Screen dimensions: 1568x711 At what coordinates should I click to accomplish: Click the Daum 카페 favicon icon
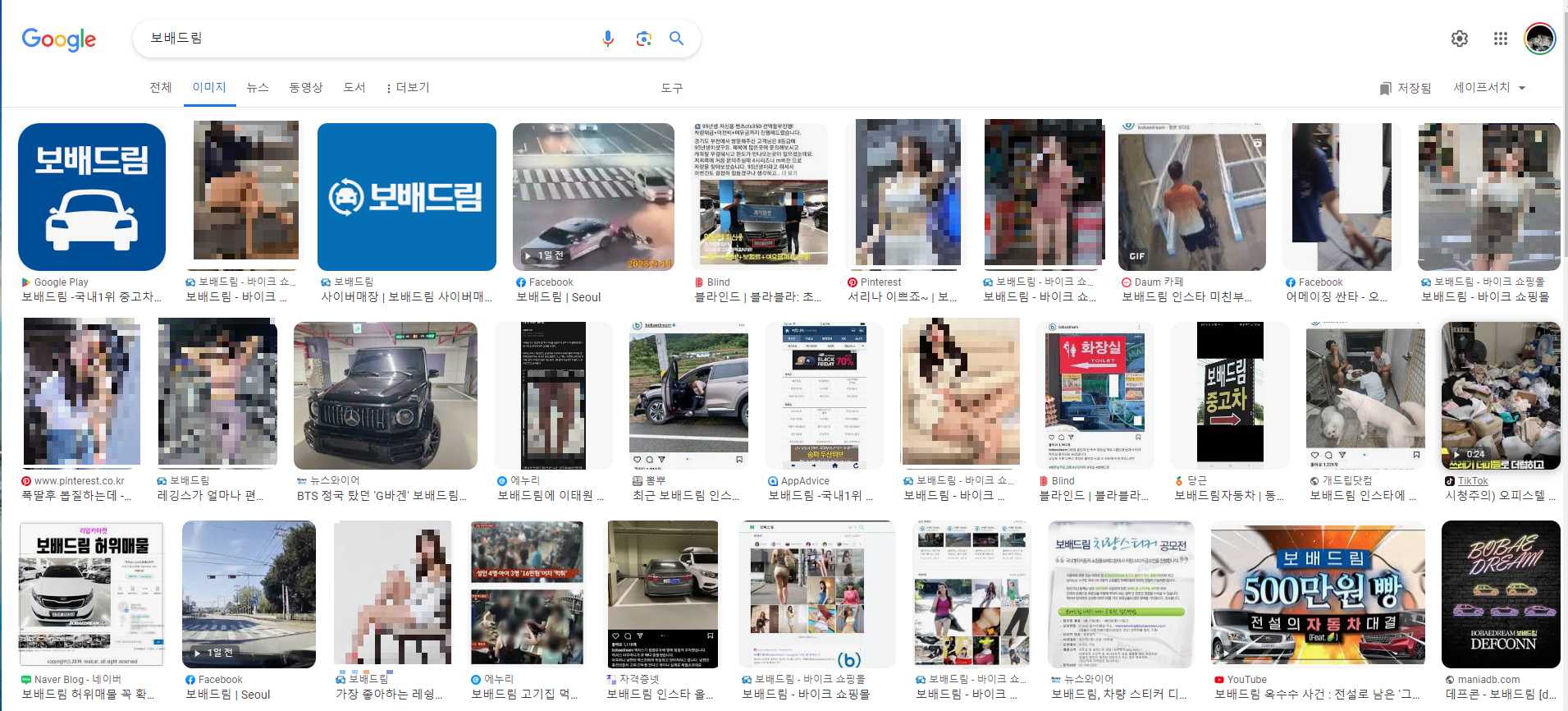click(x=1127, y=282)
